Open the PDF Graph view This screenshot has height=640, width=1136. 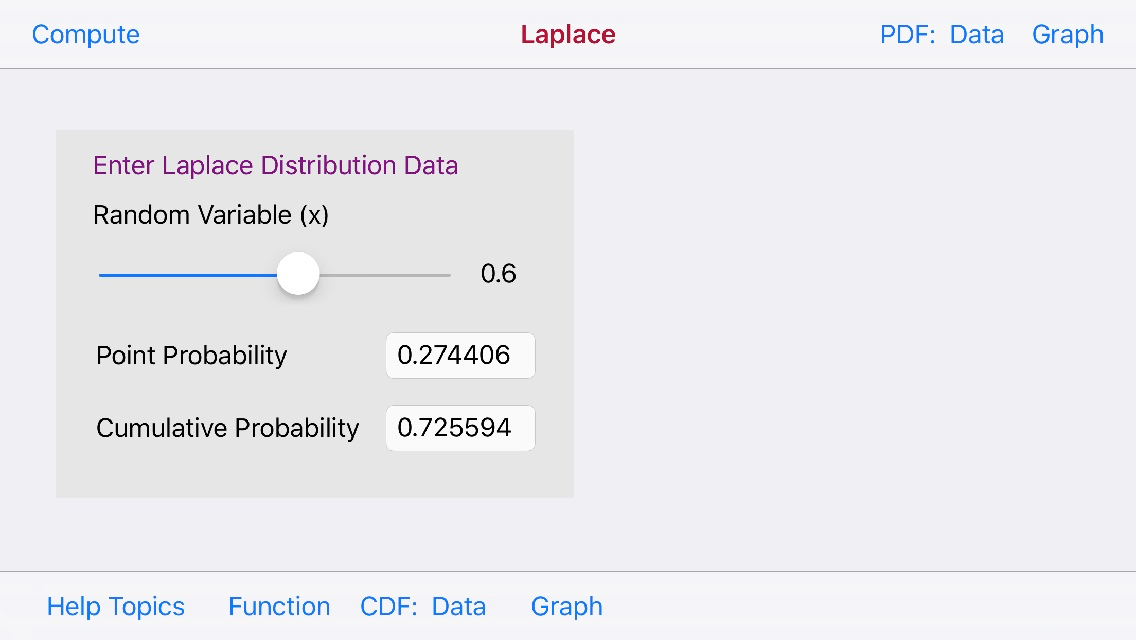(1067, 34)
